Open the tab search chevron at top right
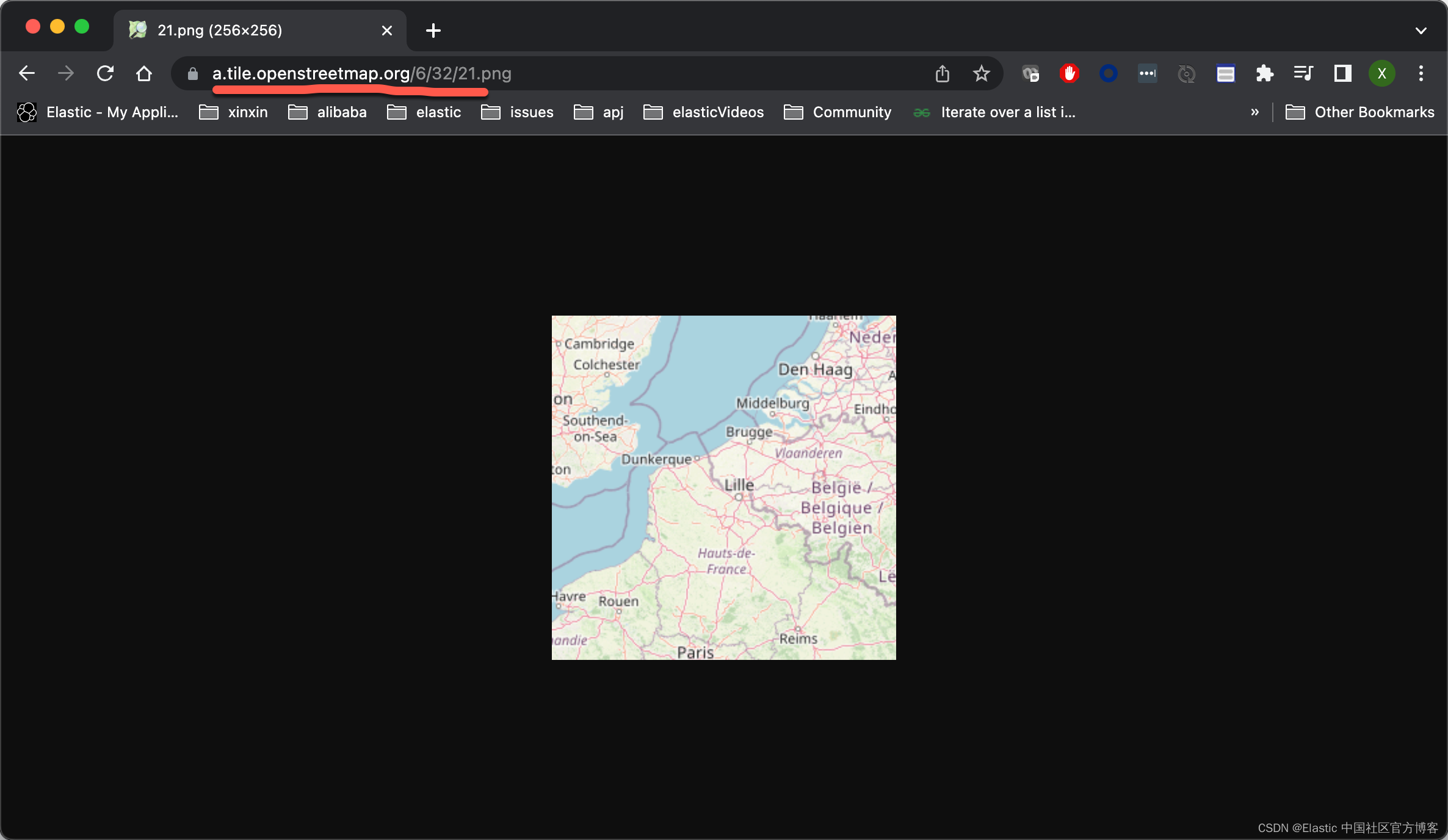 [1421, 30]
